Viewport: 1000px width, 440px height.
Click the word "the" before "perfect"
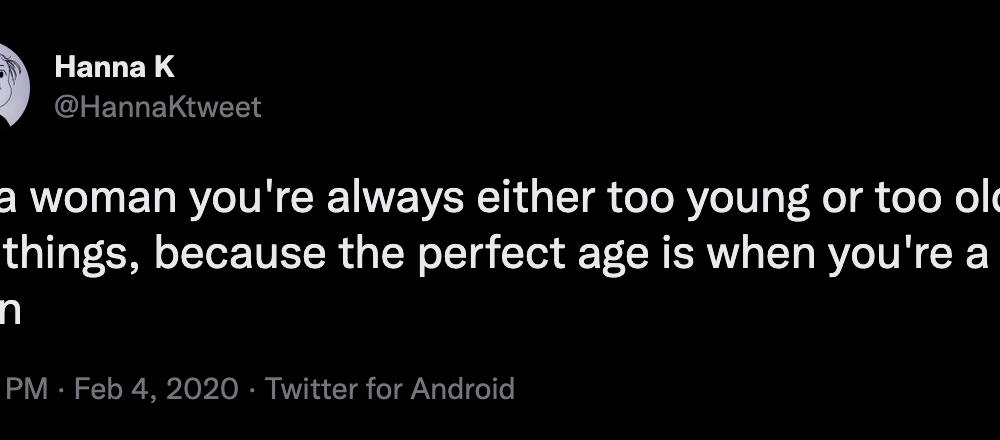click(x=371, y=253)
